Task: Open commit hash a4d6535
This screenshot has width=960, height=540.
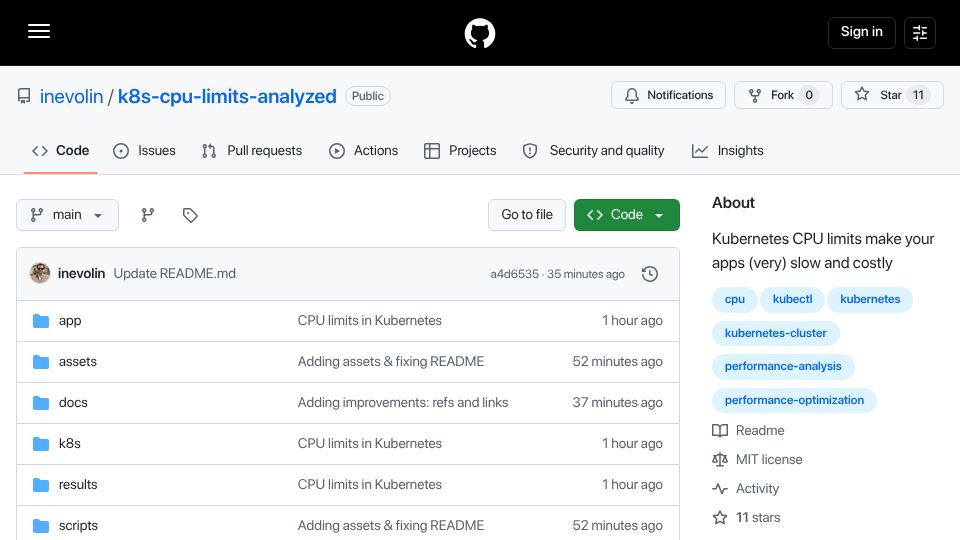Action: (x=514, y=274)
